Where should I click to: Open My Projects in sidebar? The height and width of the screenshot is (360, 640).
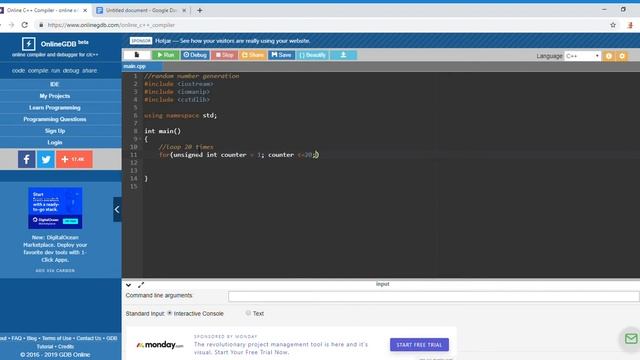55,96
